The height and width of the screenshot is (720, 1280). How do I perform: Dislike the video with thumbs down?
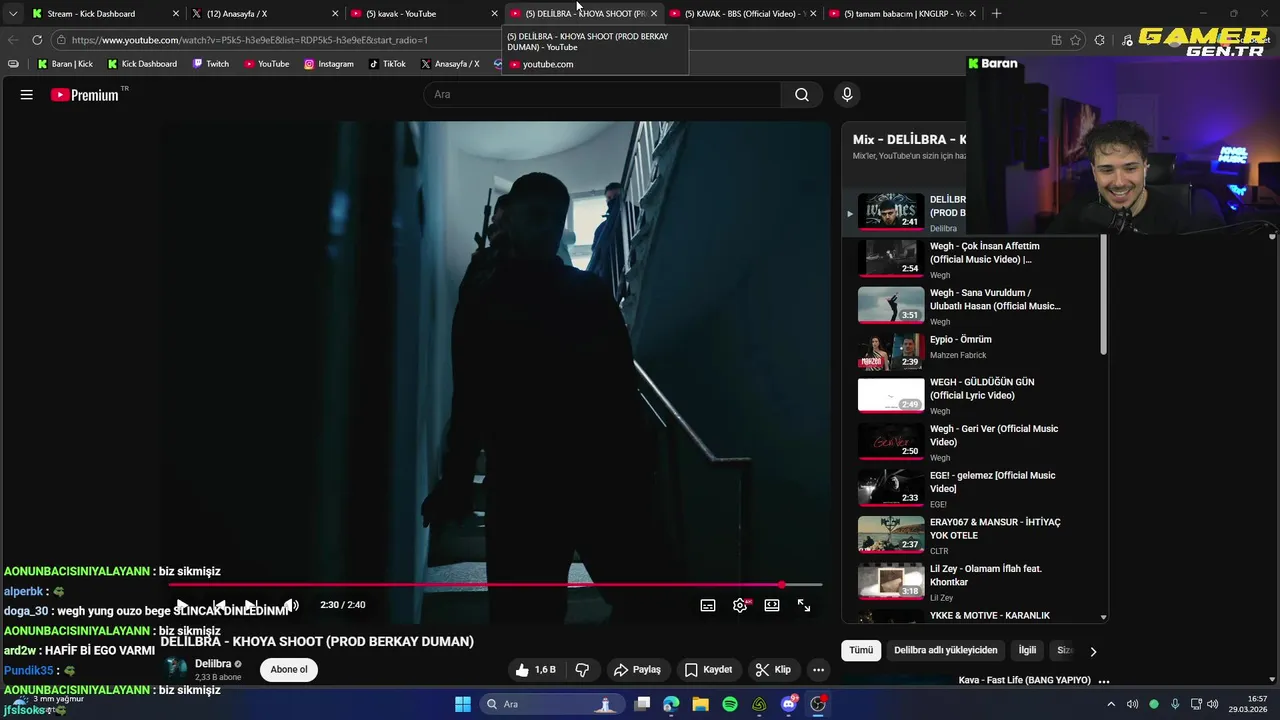click(582, 670)
